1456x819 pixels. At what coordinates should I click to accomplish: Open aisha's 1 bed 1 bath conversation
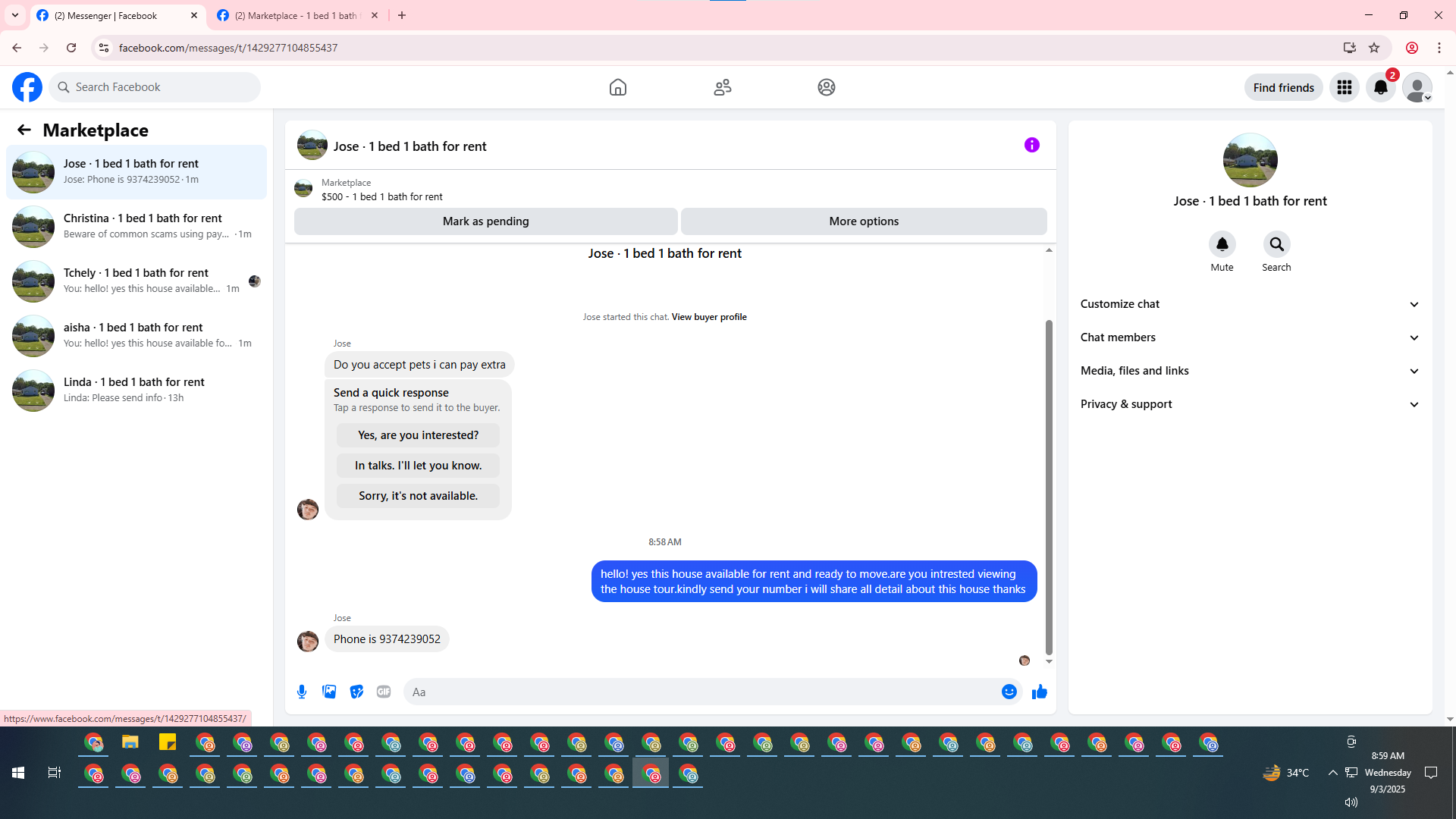click(136, 336)
